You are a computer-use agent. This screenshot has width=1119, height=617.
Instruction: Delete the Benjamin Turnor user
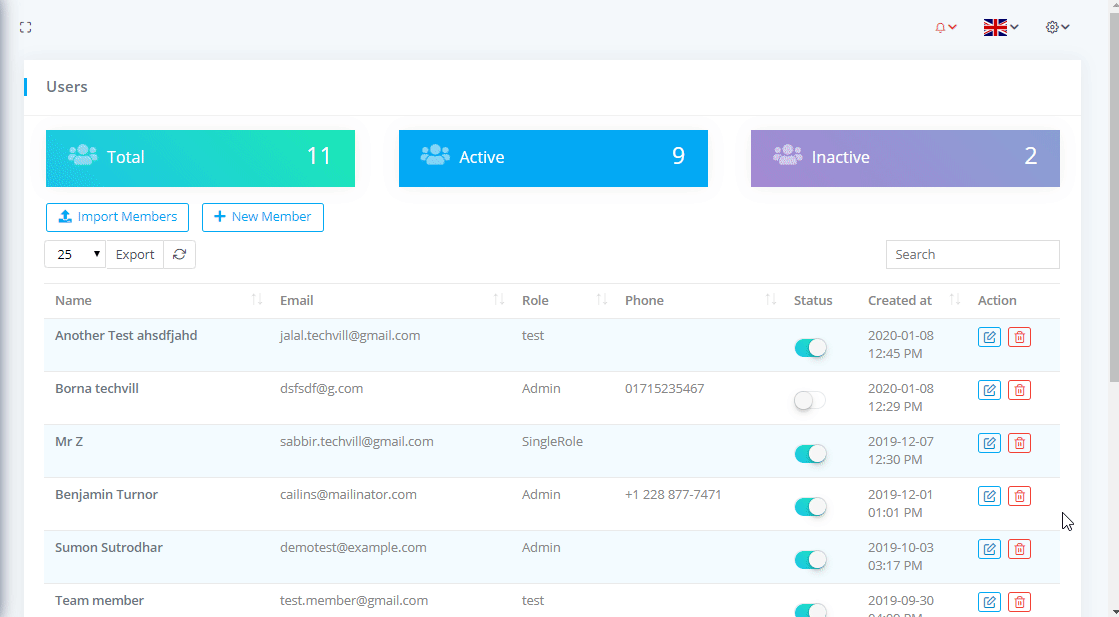1019,496
